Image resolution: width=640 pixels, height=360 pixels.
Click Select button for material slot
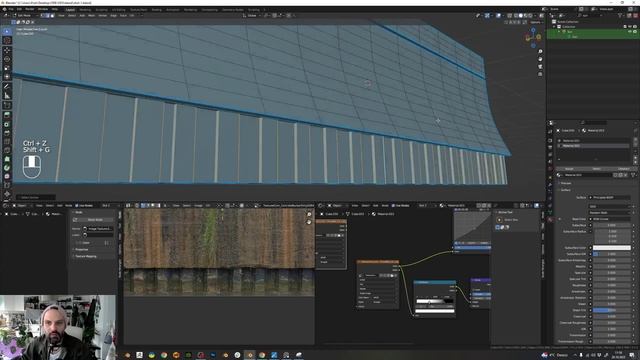pos(596,169)
